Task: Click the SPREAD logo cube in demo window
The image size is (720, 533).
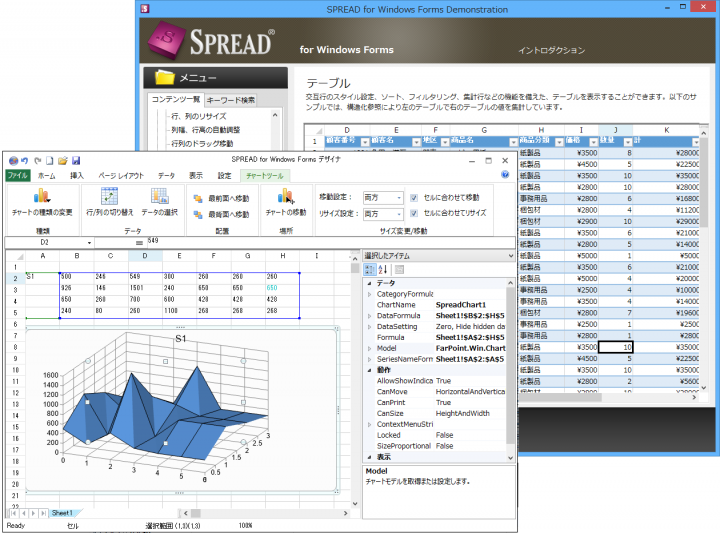Action: [x=166, y=39]
